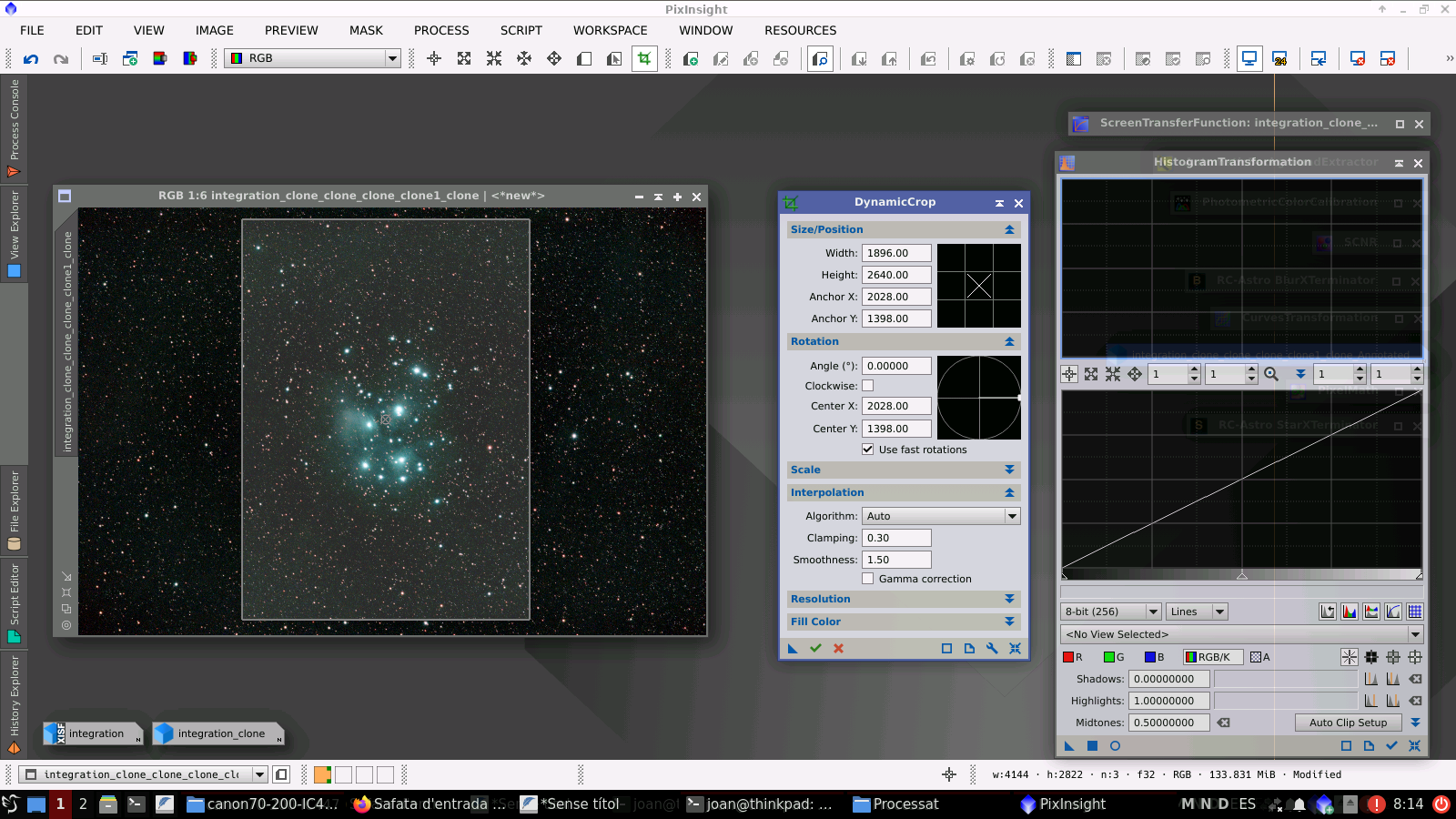The image size is (1456, 819).
Task: Click the green G channel swatch
Action: coord(1109,656)
